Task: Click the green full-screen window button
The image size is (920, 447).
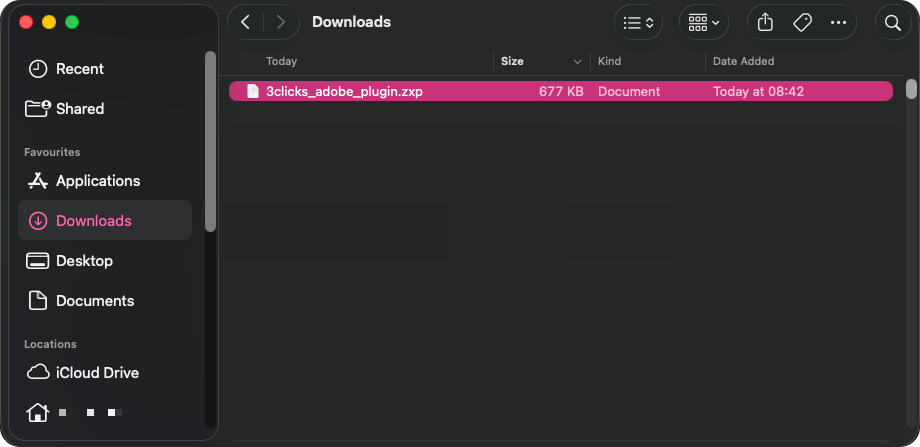Action: point(72,22)
